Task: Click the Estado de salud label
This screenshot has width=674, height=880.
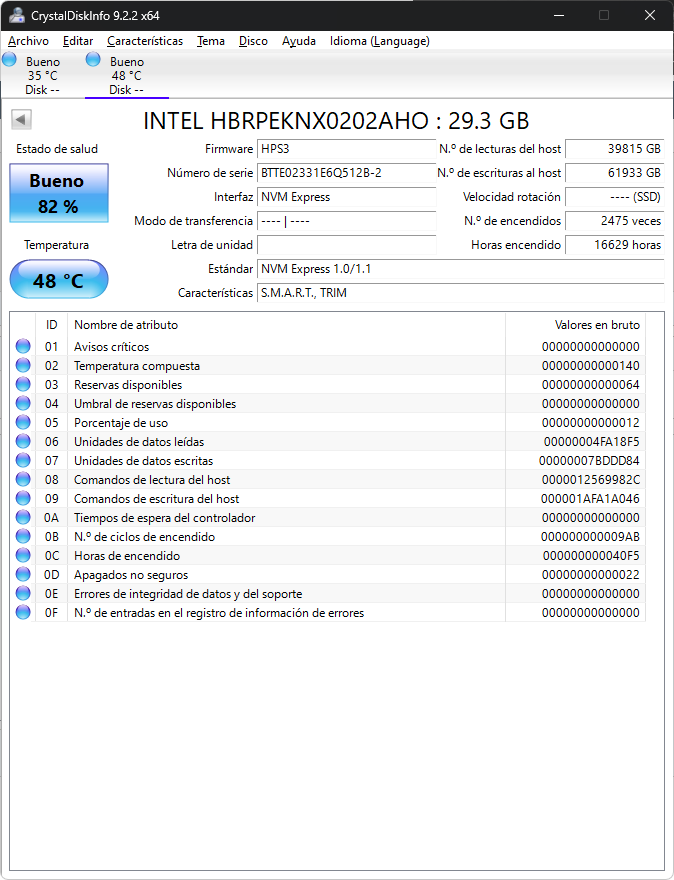Action: pos(57,149)
